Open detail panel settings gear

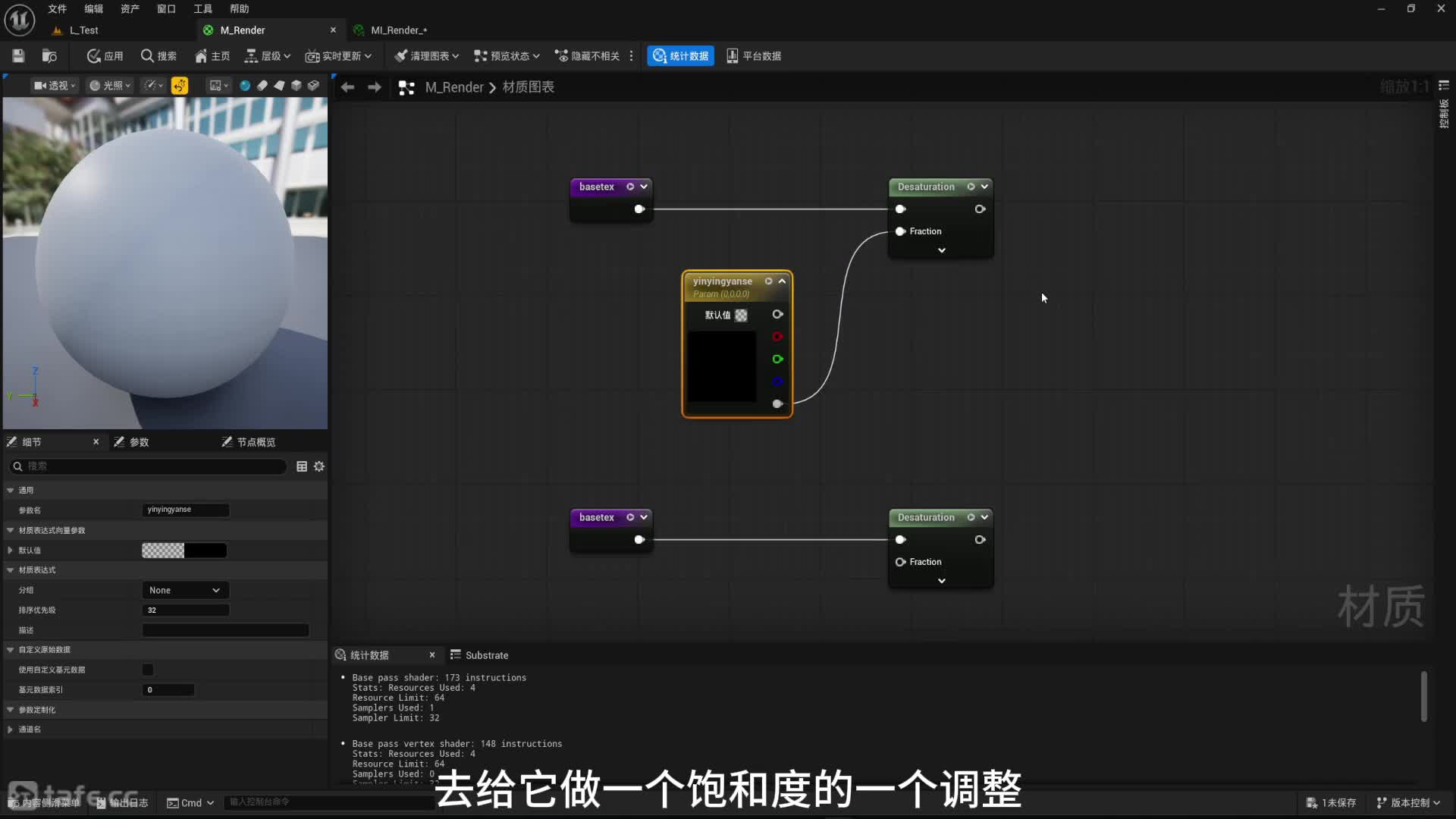[319, 466]
